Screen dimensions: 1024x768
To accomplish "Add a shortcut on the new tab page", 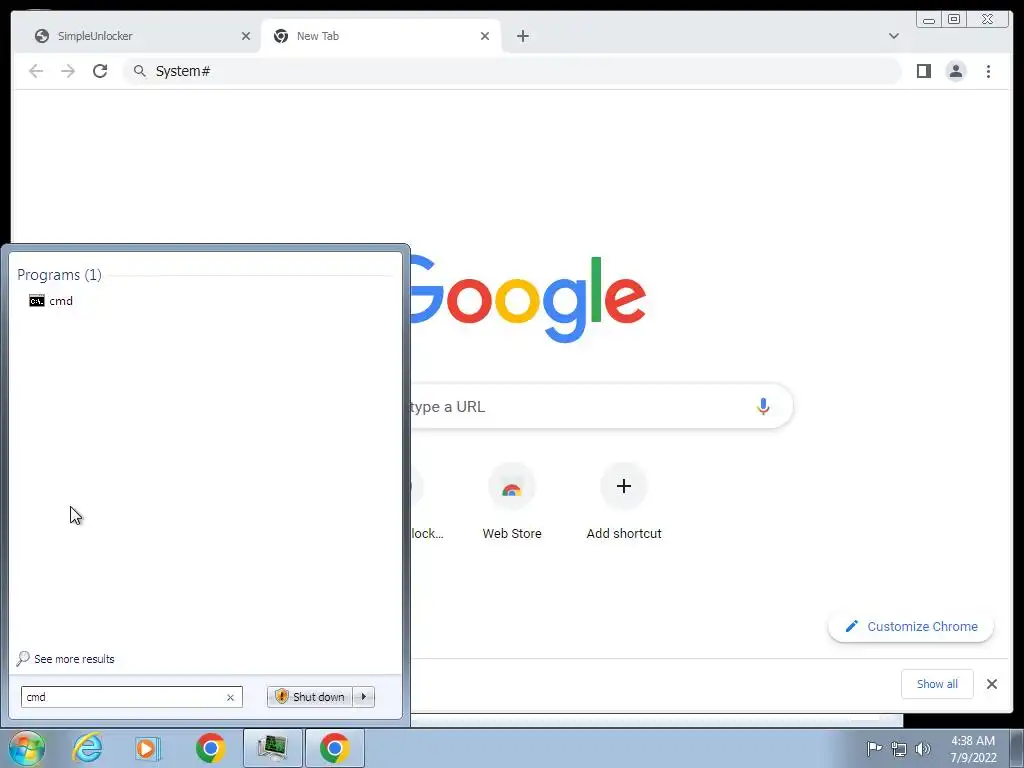I will coord(624,502).
